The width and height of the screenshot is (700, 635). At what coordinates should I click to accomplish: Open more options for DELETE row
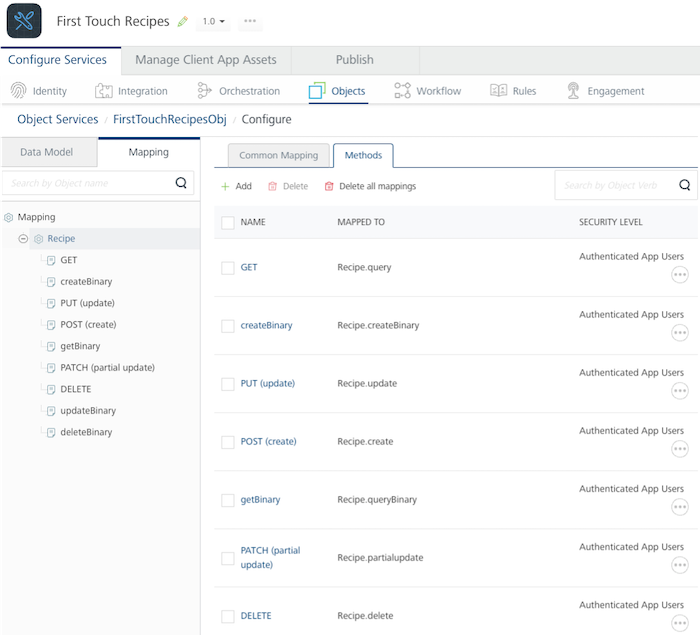[679, 623]
